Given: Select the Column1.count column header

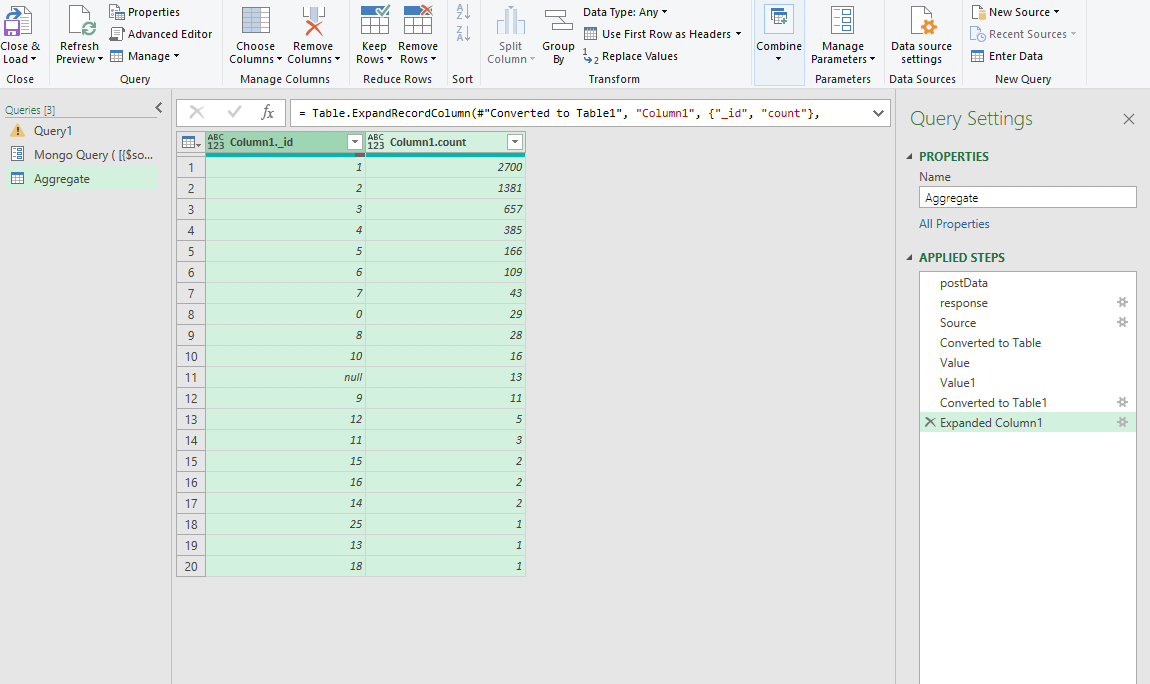Looking at the screenshot, I should [445, 142].
